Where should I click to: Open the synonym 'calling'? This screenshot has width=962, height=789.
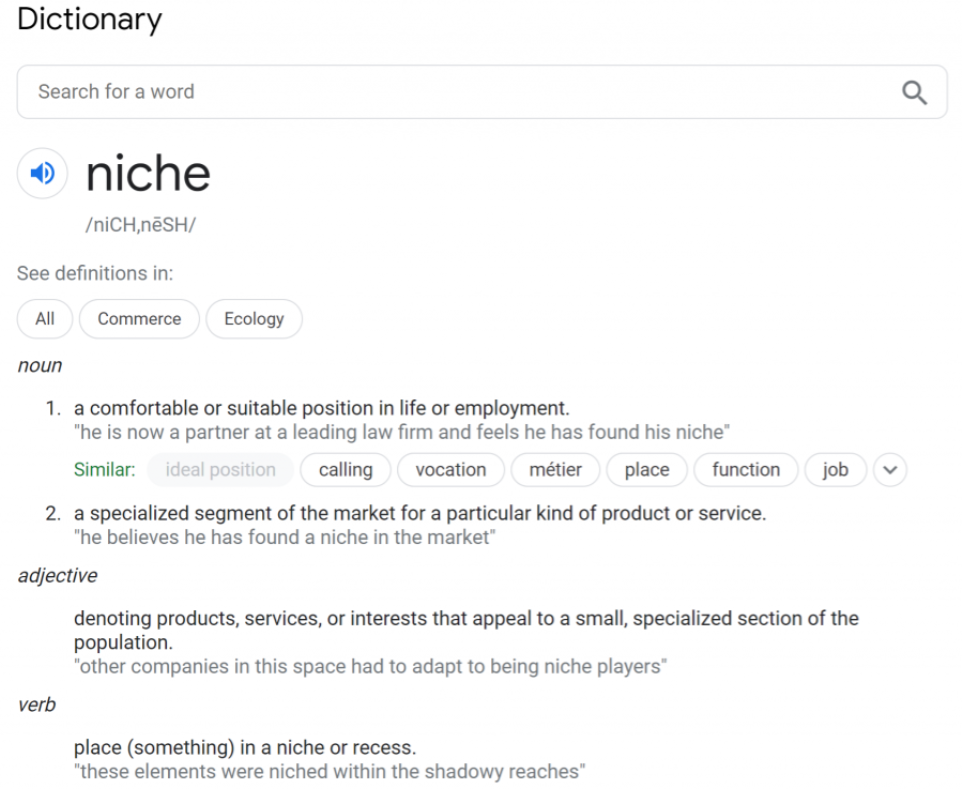click(x=345, y=470)
